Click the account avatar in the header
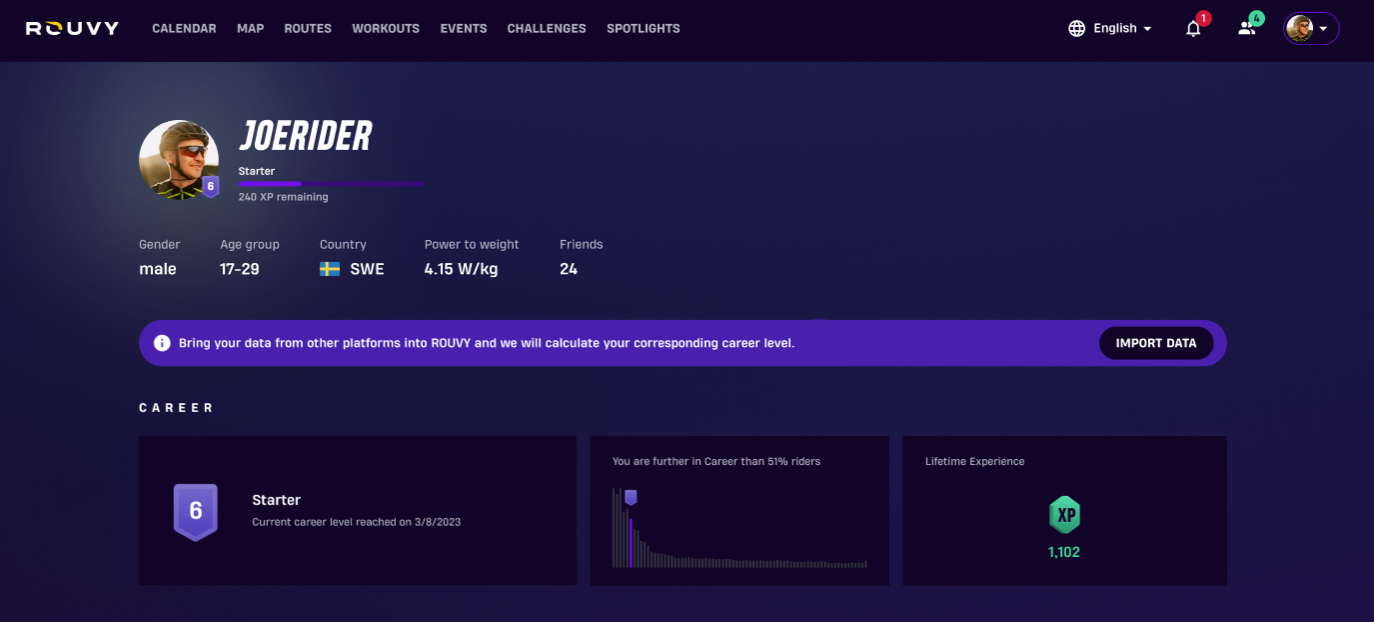 tap(1300, 29)
